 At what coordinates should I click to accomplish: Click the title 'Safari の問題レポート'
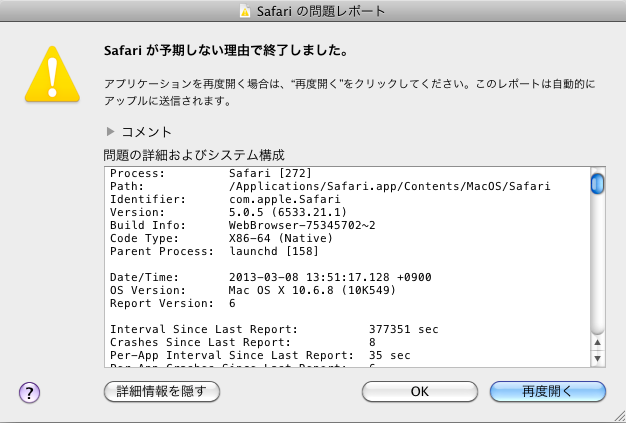pos(321,11)
